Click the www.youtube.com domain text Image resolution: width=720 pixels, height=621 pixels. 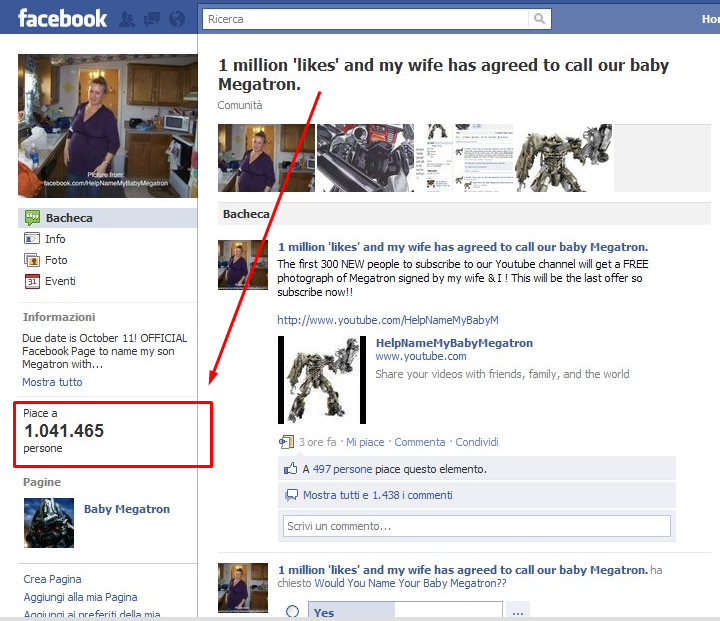point(421,356)
